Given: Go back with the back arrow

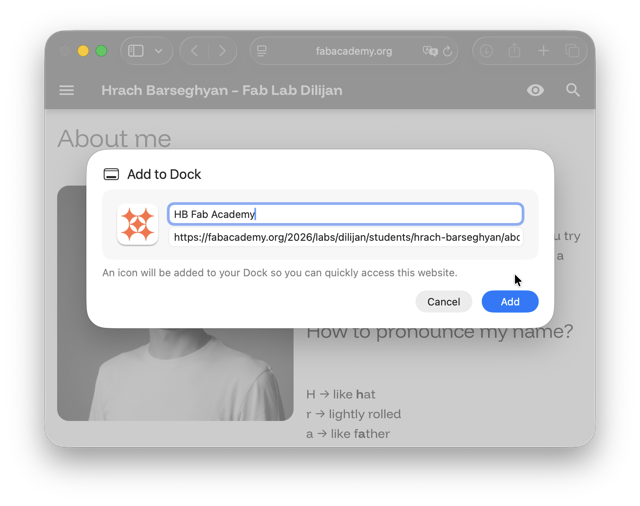Looking at the screenshot, I should (195, 51).
